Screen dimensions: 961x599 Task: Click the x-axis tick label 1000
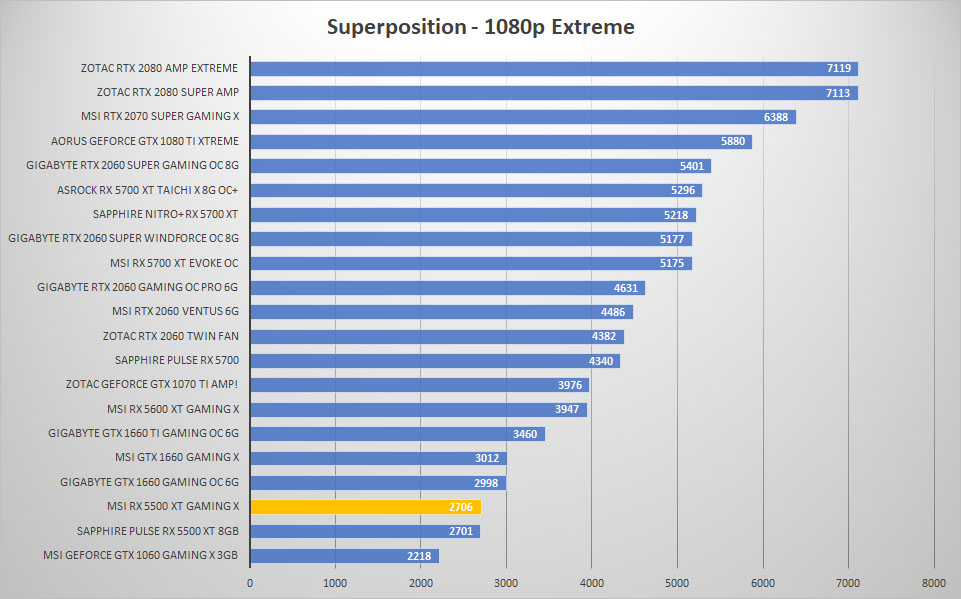(335, 582)
